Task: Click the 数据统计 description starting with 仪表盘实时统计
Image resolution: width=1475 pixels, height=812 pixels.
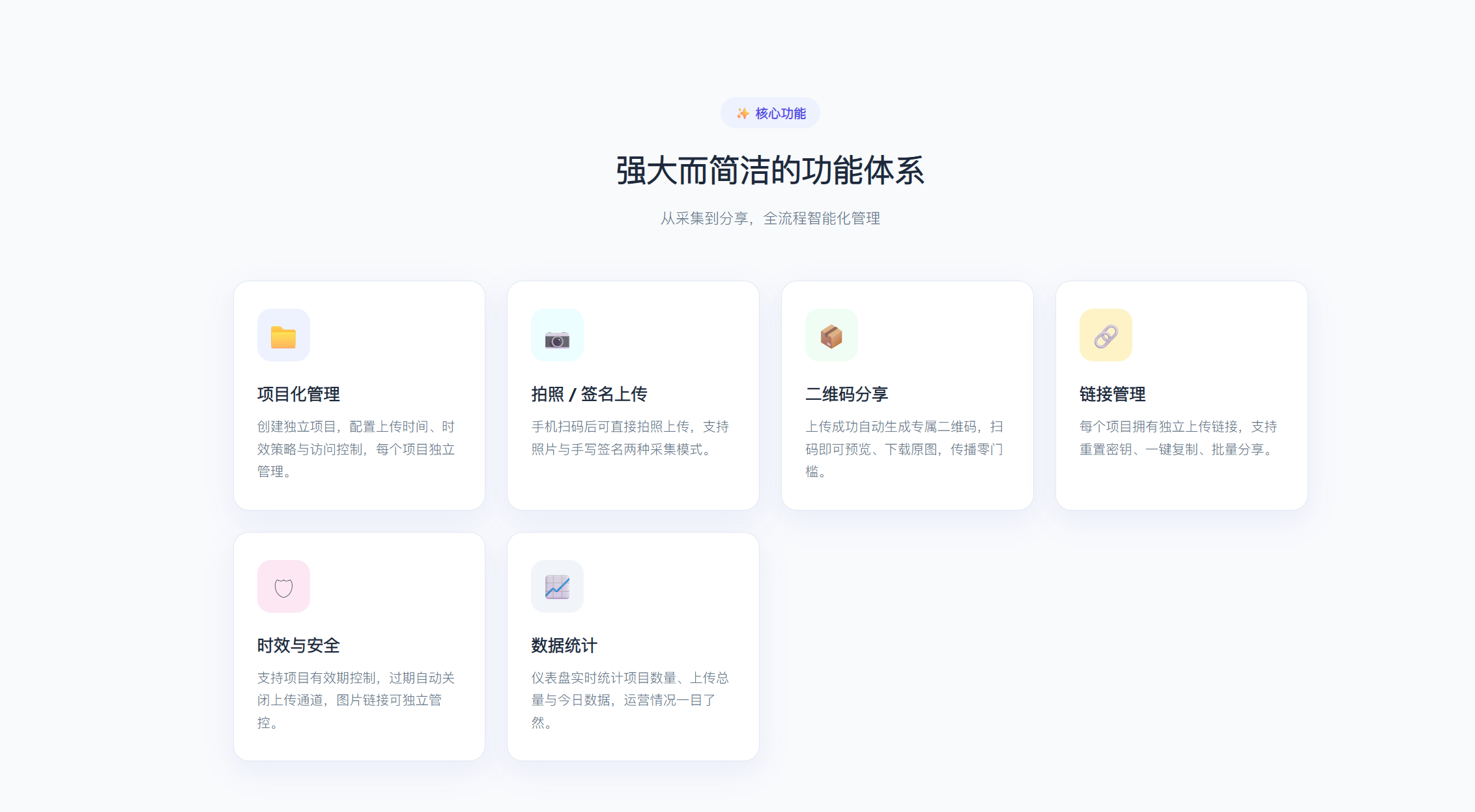Action: click(630, 701)
